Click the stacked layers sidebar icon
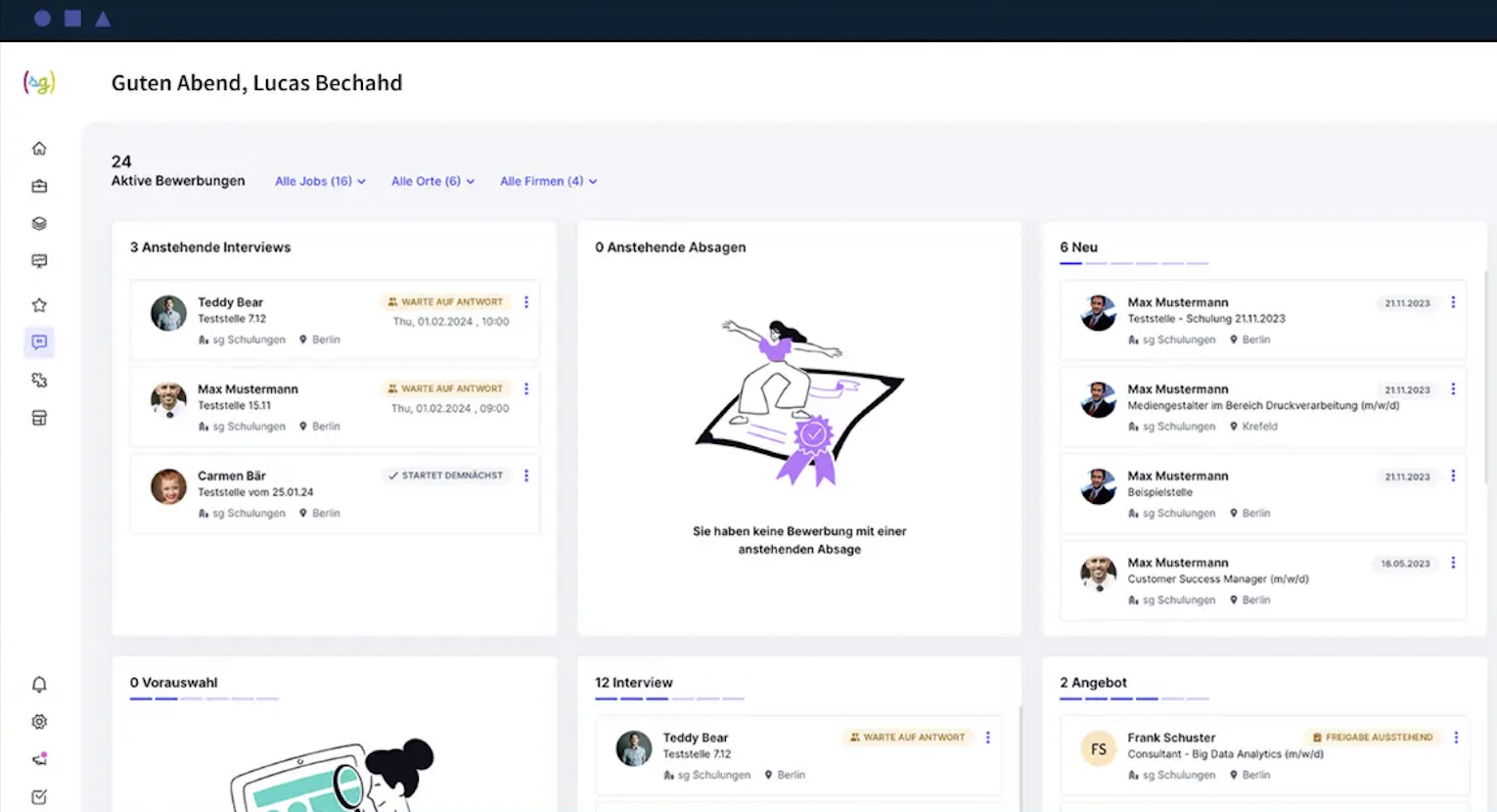This screenshot has height=812, width=1497. 39,223
